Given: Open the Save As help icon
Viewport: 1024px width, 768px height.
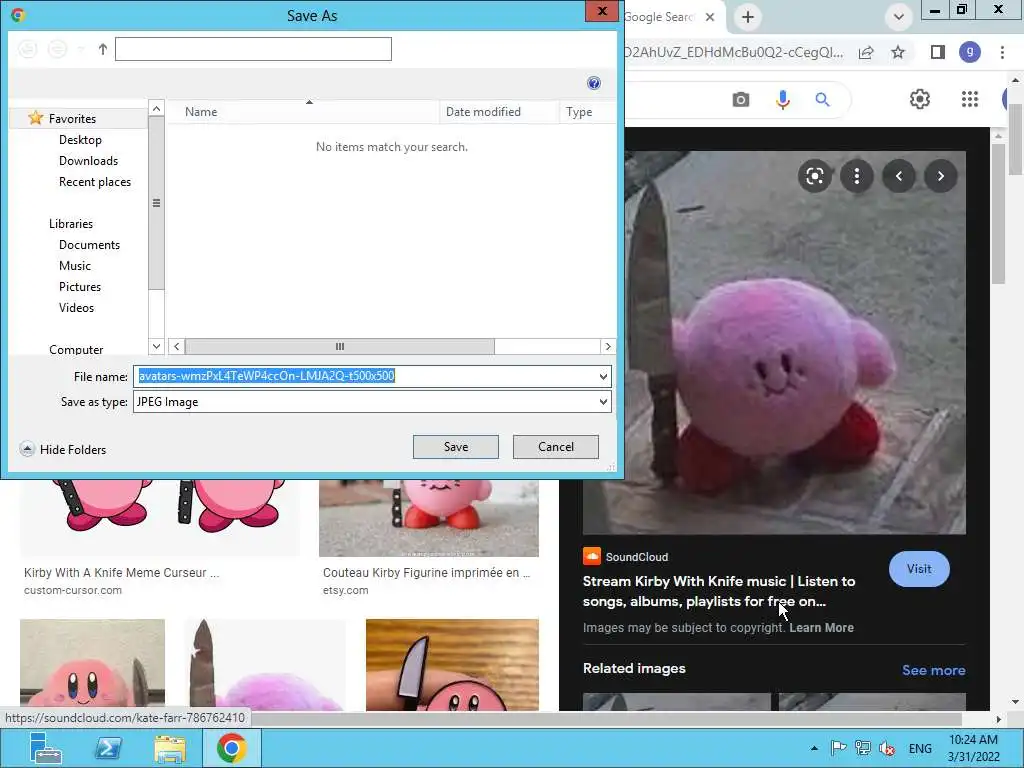Looking at the screenshot, I should coord(594,83).
